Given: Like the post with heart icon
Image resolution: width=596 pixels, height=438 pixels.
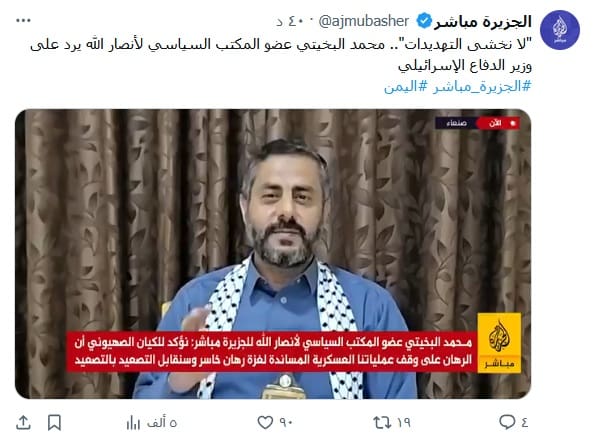Looking at the screenshot, I should (265, 422).
